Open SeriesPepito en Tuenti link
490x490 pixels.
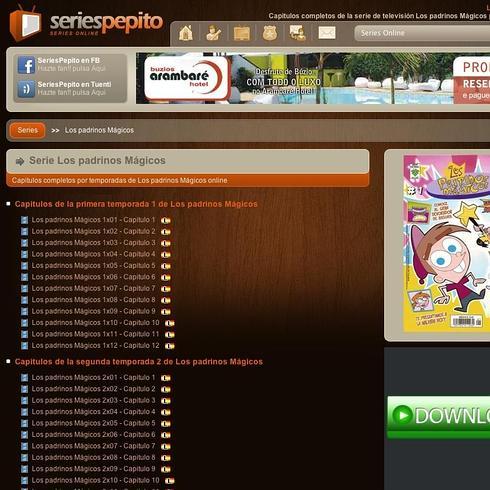point(74,84)
